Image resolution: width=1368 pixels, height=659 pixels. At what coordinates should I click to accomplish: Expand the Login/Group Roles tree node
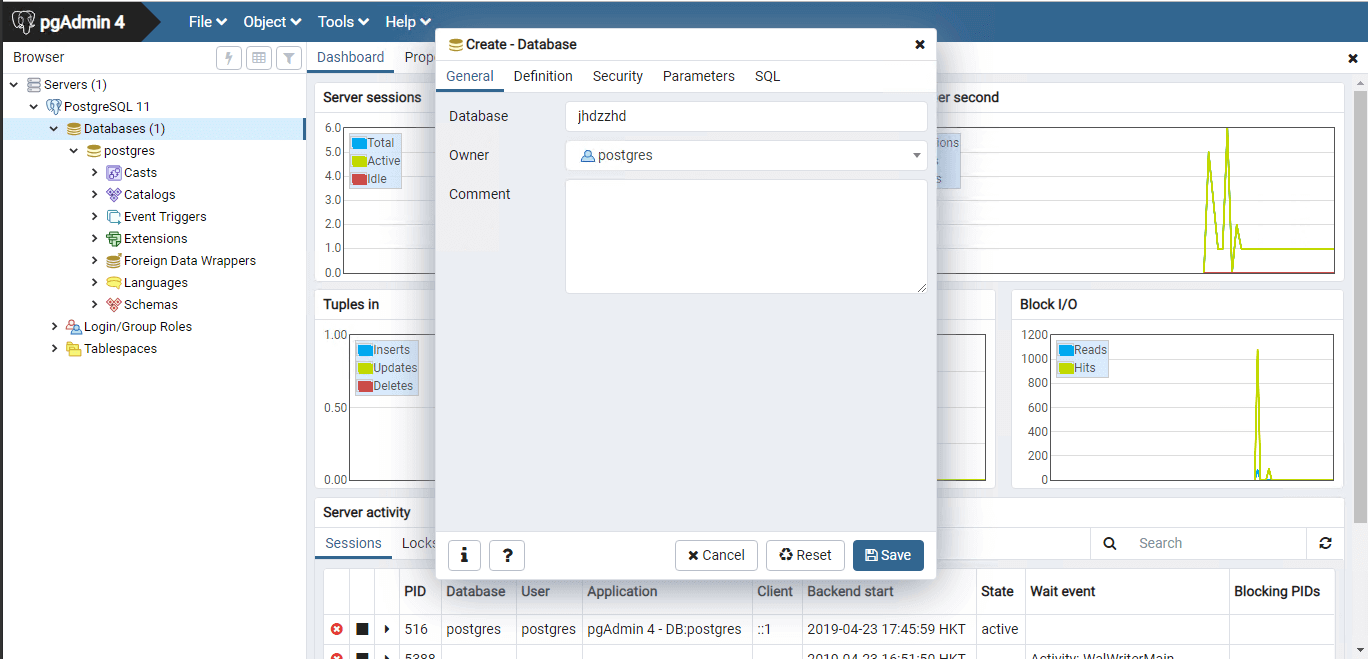54,327
